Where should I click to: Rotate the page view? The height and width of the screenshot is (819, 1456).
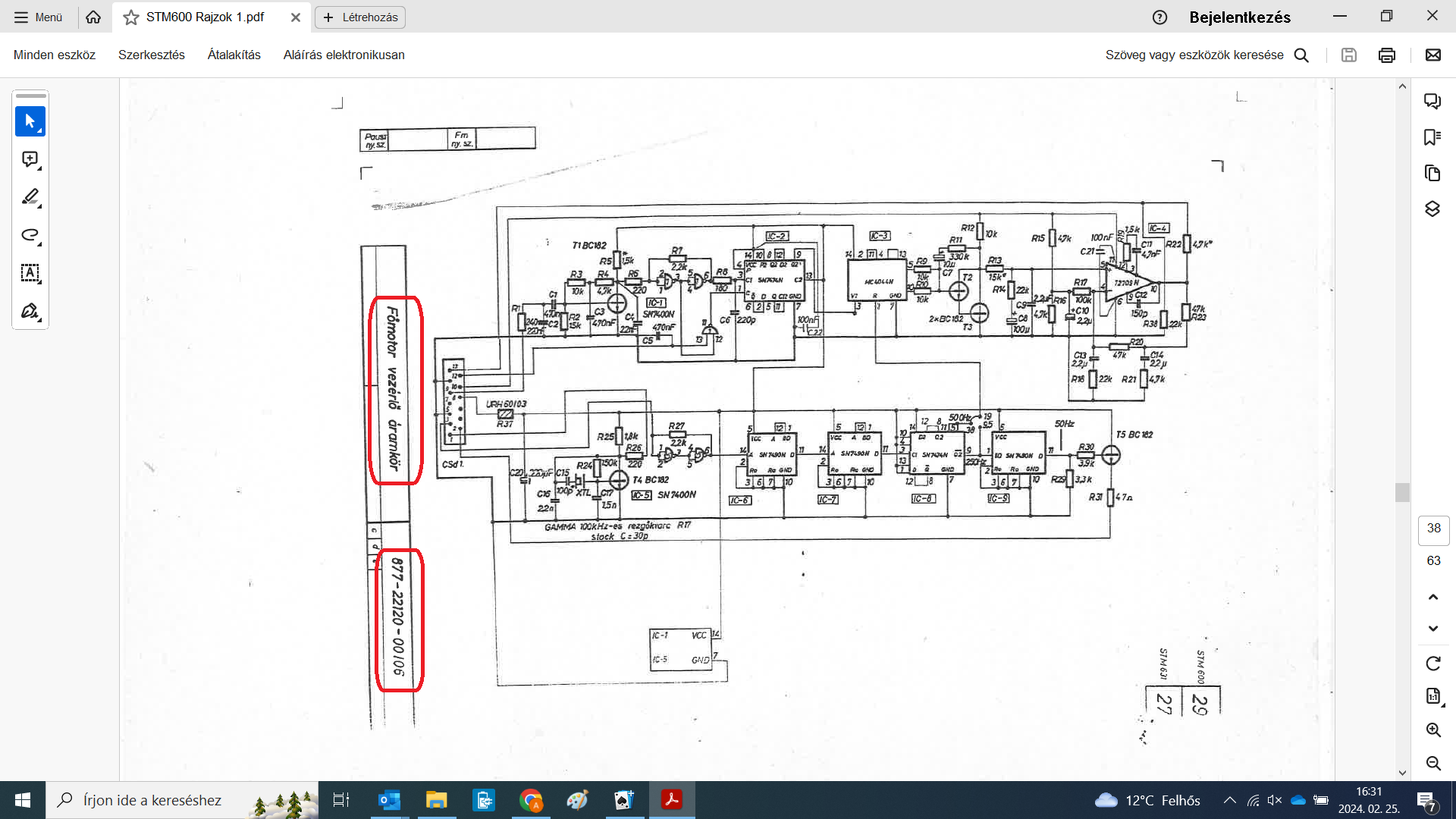coord(1433,664)
